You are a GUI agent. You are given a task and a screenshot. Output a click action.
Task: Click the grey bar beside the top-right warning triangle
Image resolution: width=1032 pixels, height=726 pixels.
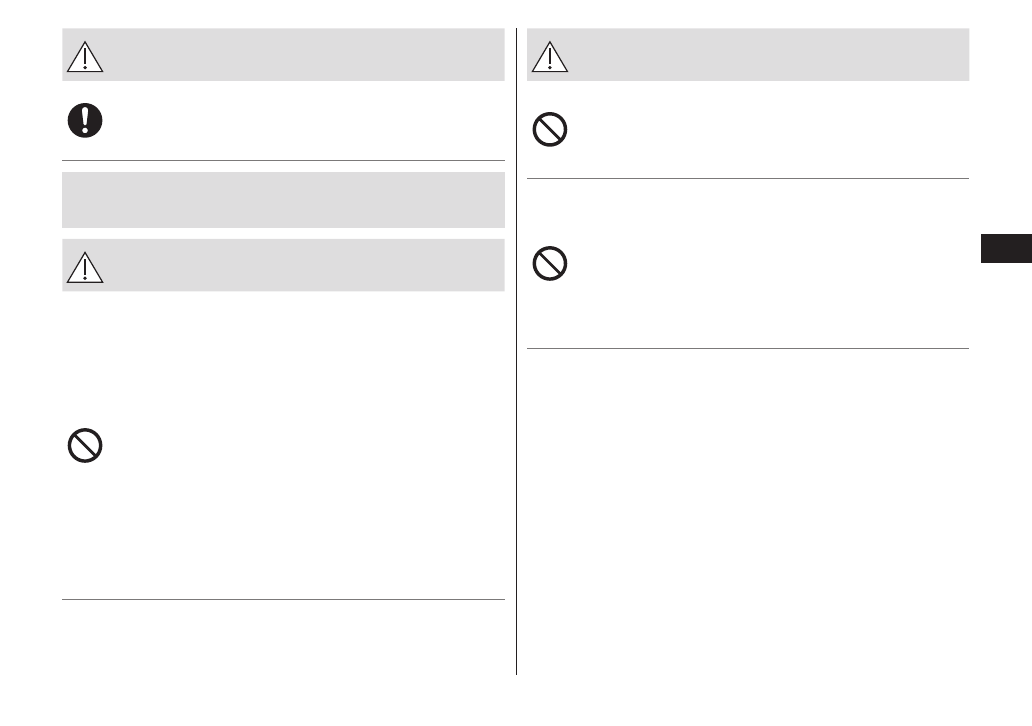click(x=760, y=55)
